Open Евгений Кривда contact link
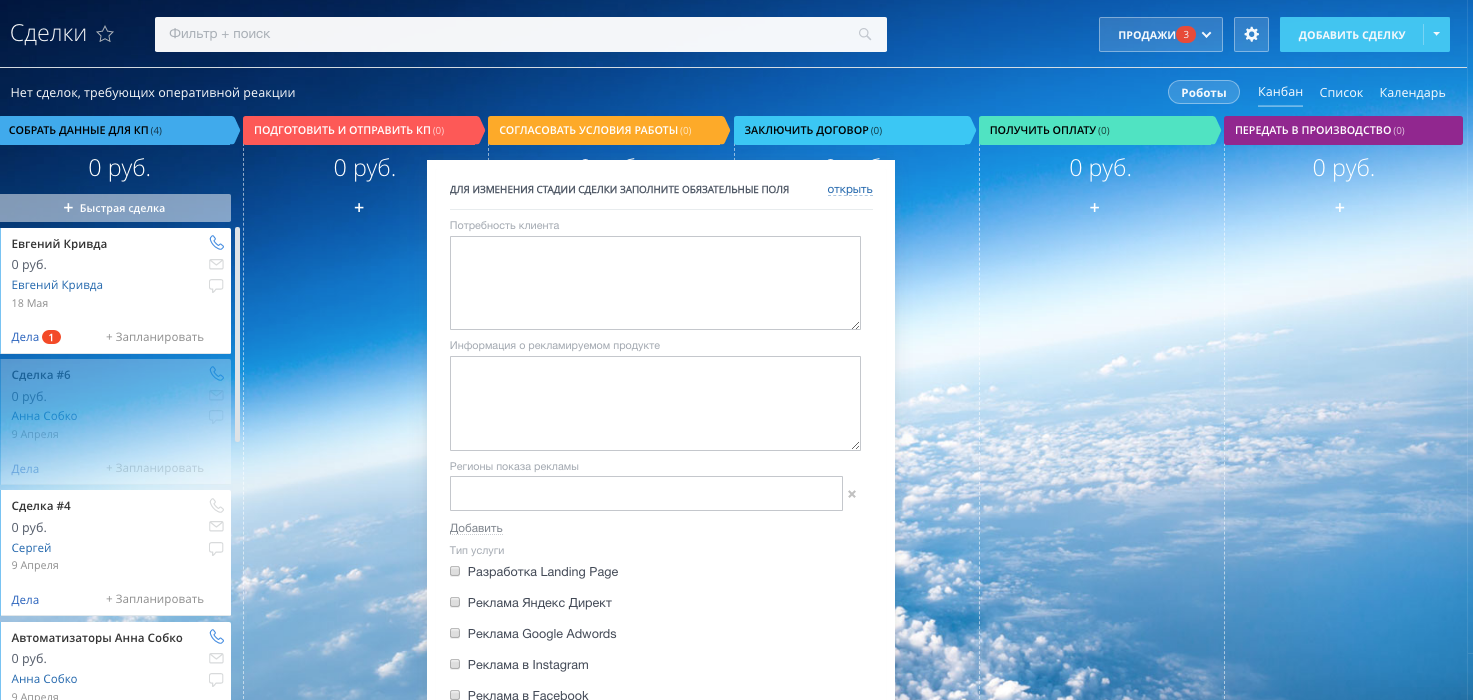The height and width of the screenshot is (700, 1473). tap(57, 285)
